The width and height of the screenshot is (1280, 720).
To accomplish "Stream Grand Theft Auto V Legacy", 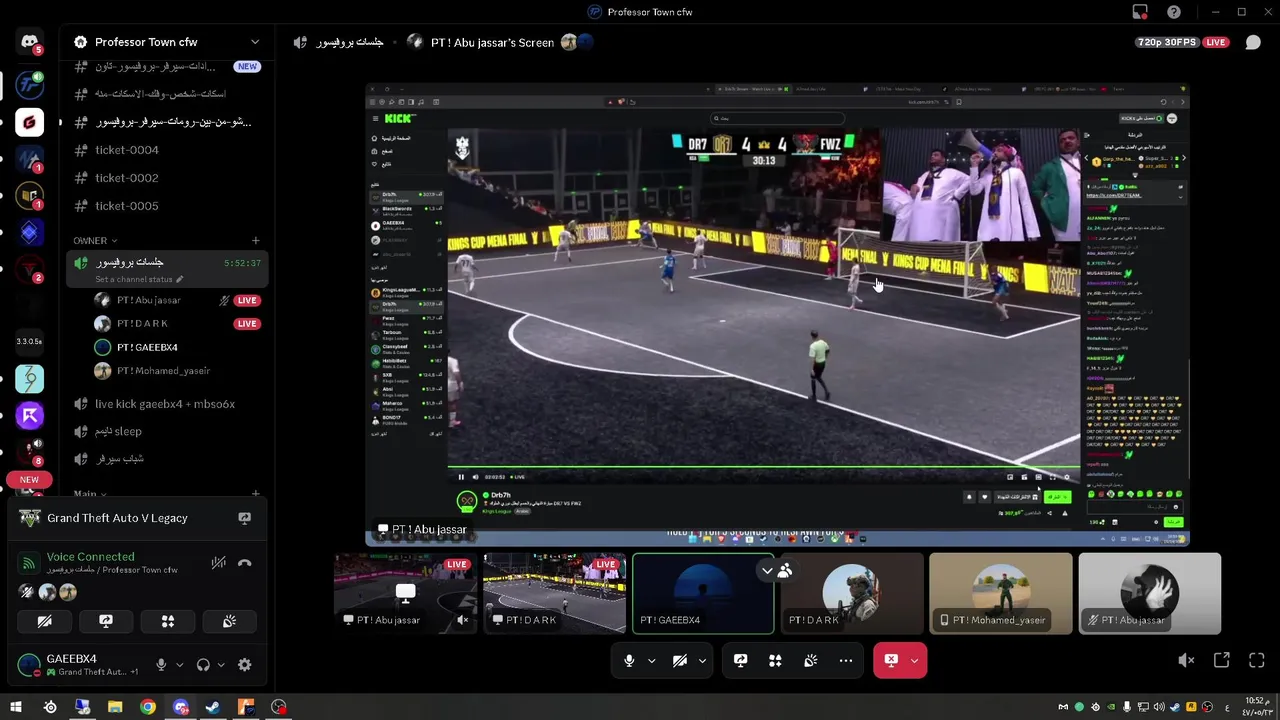I will click(x=244, y=518).
